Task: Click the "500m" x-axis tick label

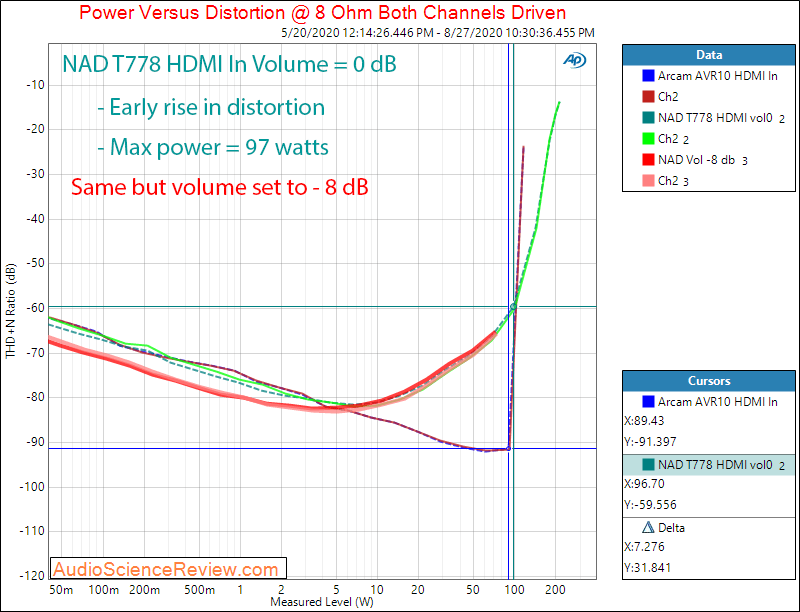Action: (x=199, y=590)
